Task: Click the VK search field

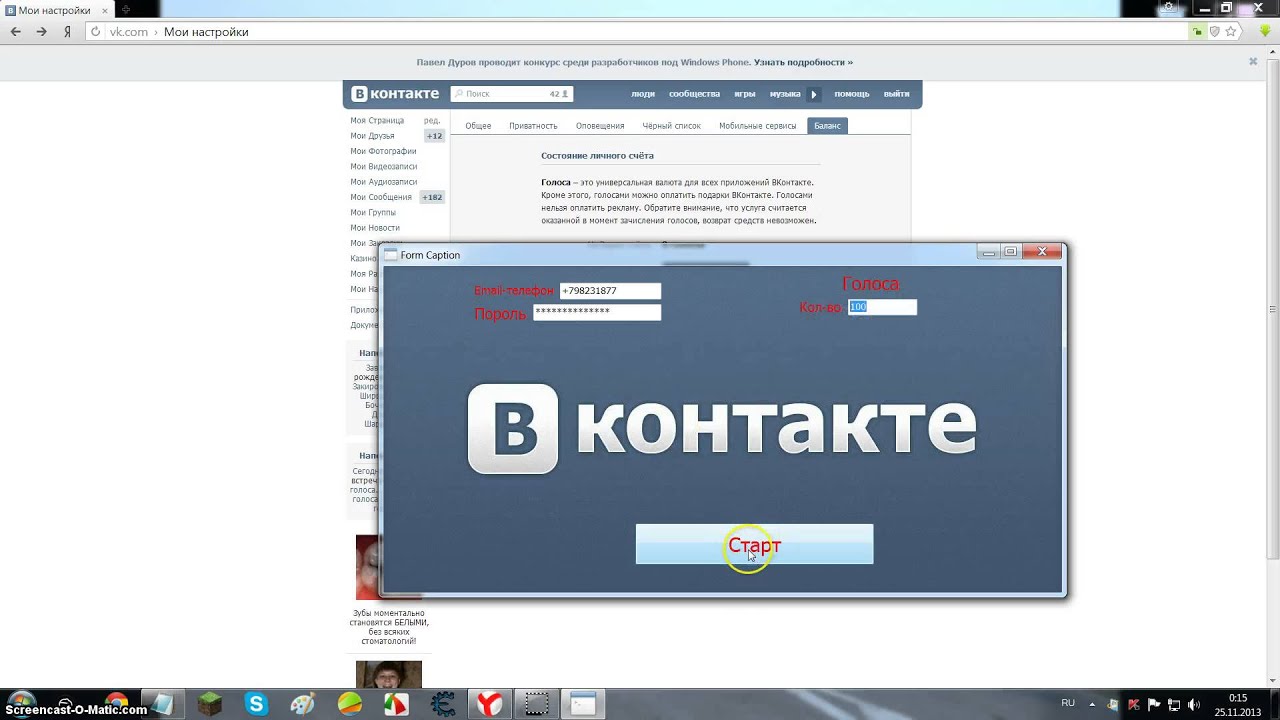Action: point(511,94)
